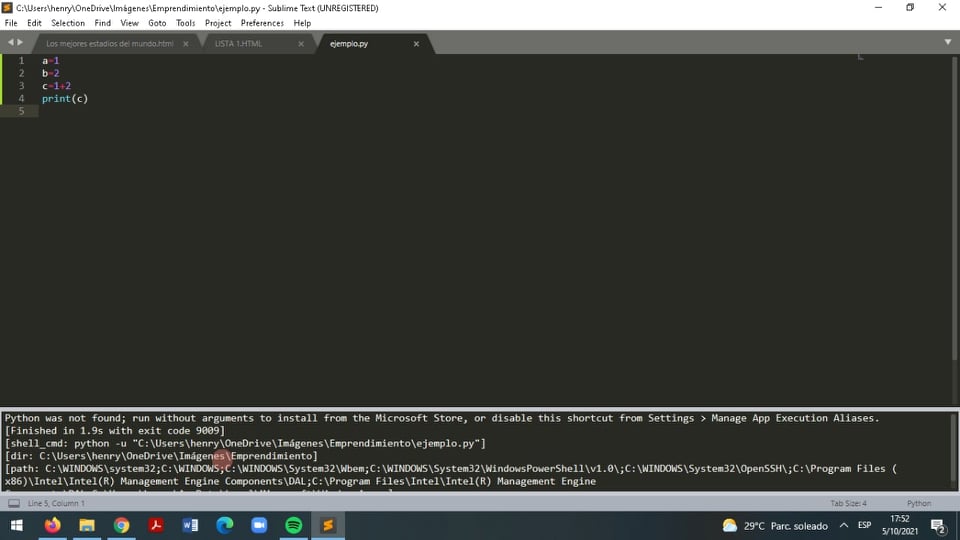This screenshot has width=960, height=540.
Task: Open Zoom app from taskbar
Action: pos(259,525)
